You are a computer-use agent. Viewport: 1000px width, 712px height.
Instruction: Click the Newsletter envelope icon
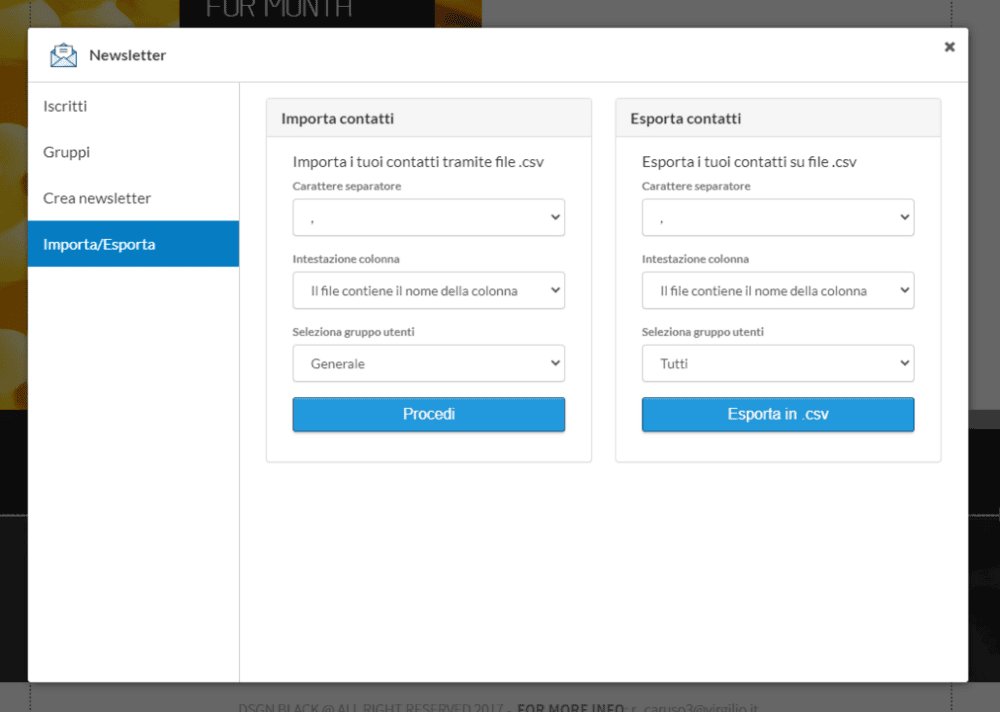64,56
